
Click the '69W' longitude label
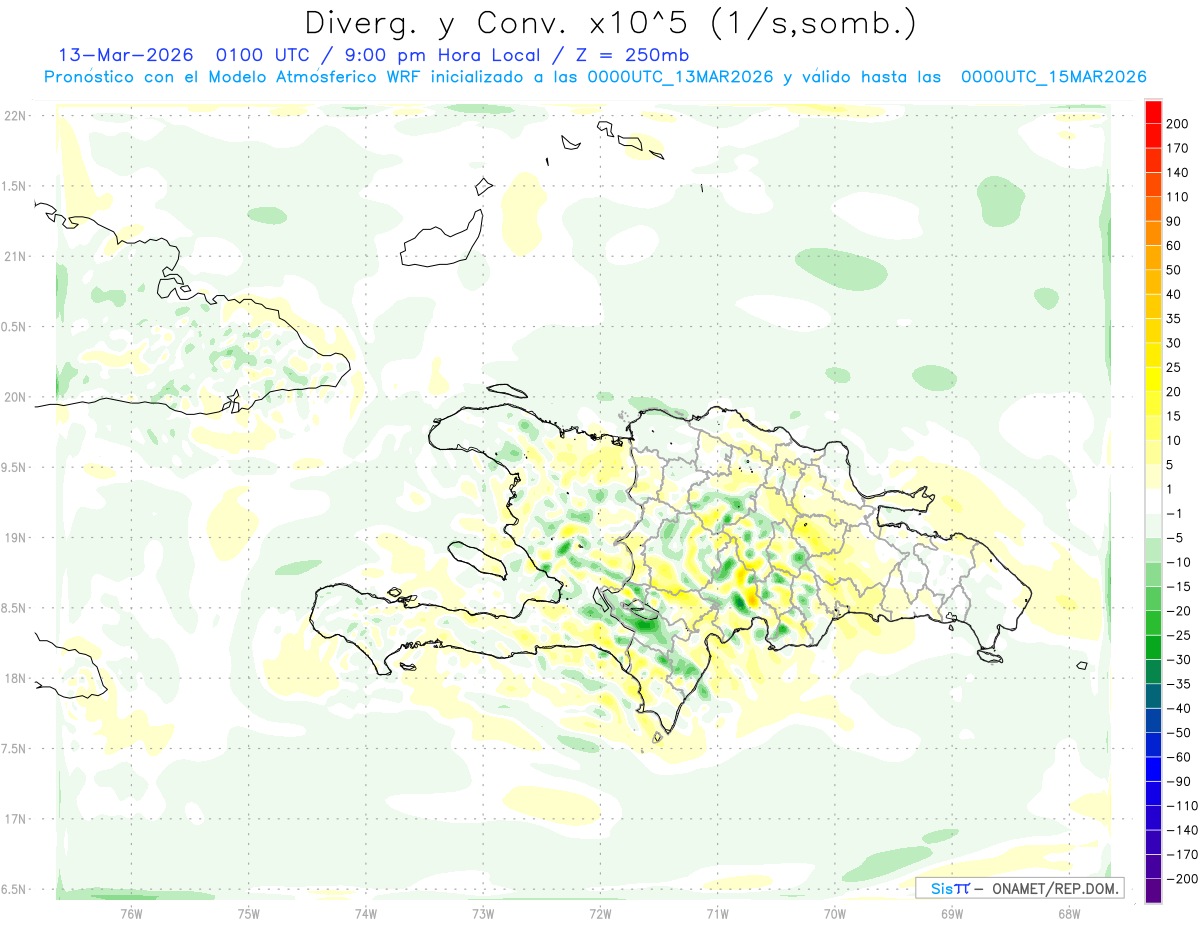coord(952,913)
